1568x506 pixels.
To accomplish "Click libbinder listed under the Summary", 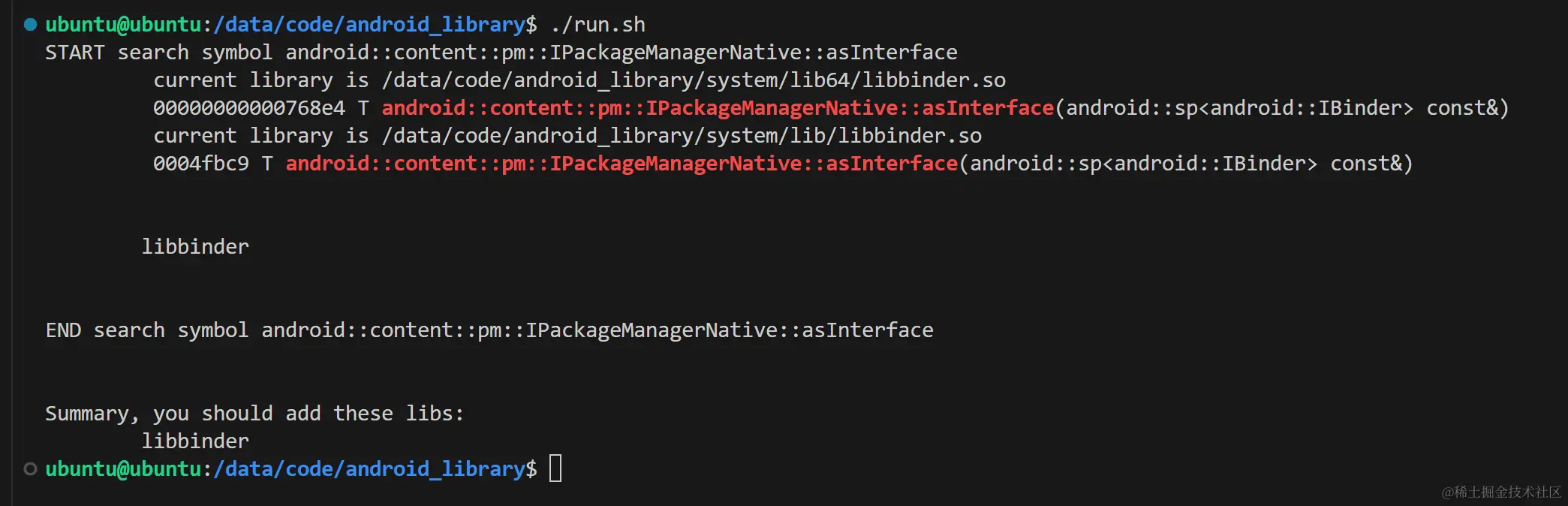I will (195, 441).
